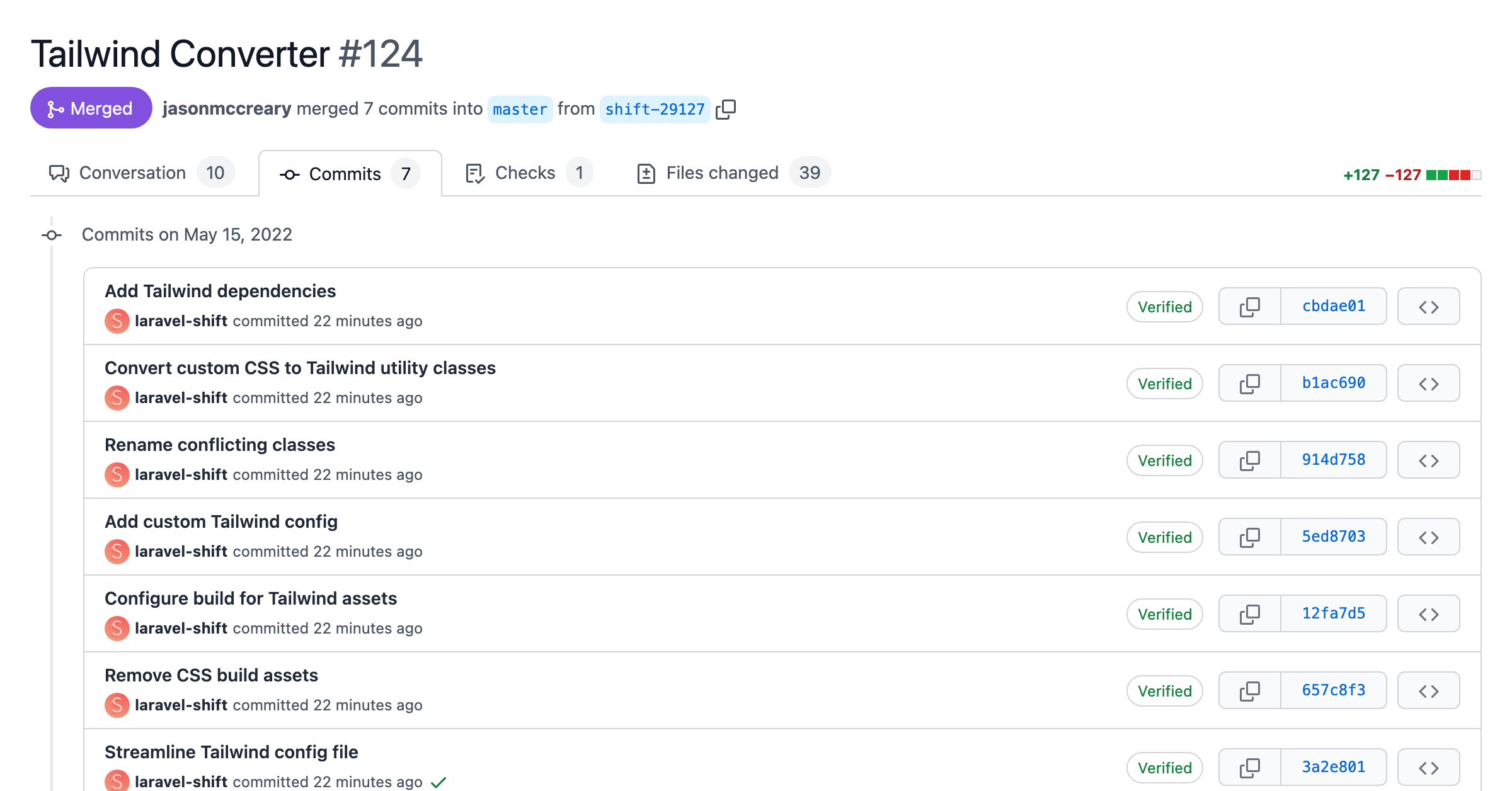Screen dimensions: 1512x791
Task: Copy full SHA for commit cbdae01
Action: (x=1250, y=307)
